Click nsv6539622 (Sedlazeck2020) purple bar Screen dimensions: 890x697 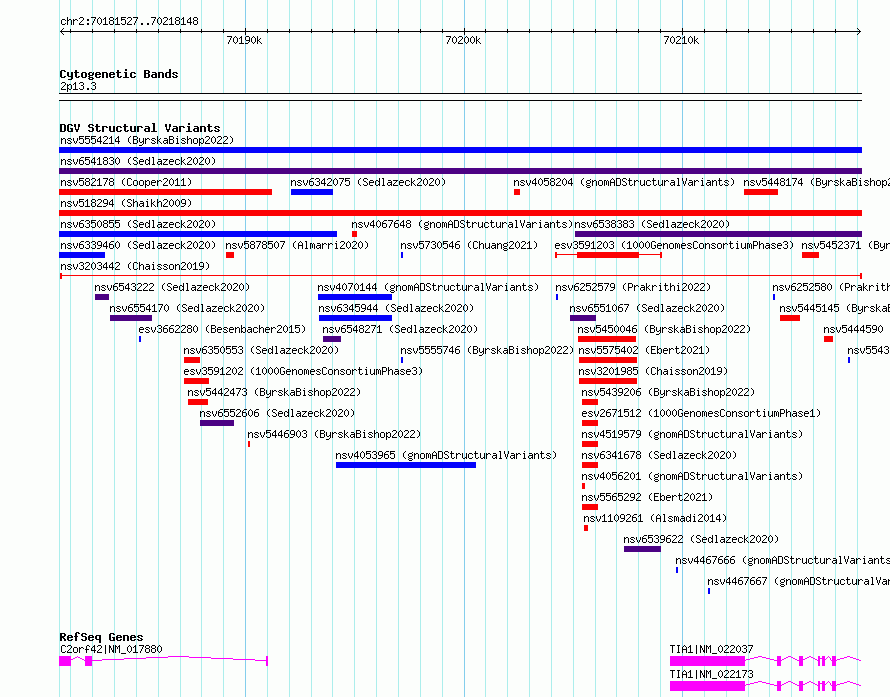click(x=642, y=549)
